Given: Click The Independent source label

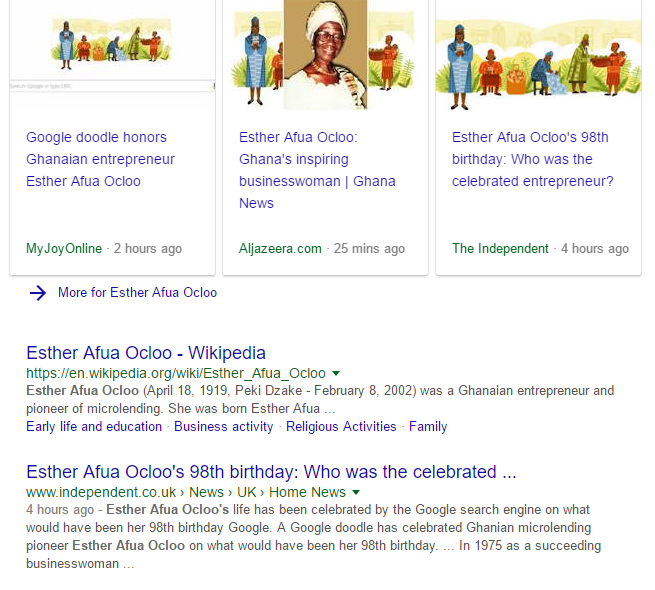Looking at the screenshot, I should 500,249.
